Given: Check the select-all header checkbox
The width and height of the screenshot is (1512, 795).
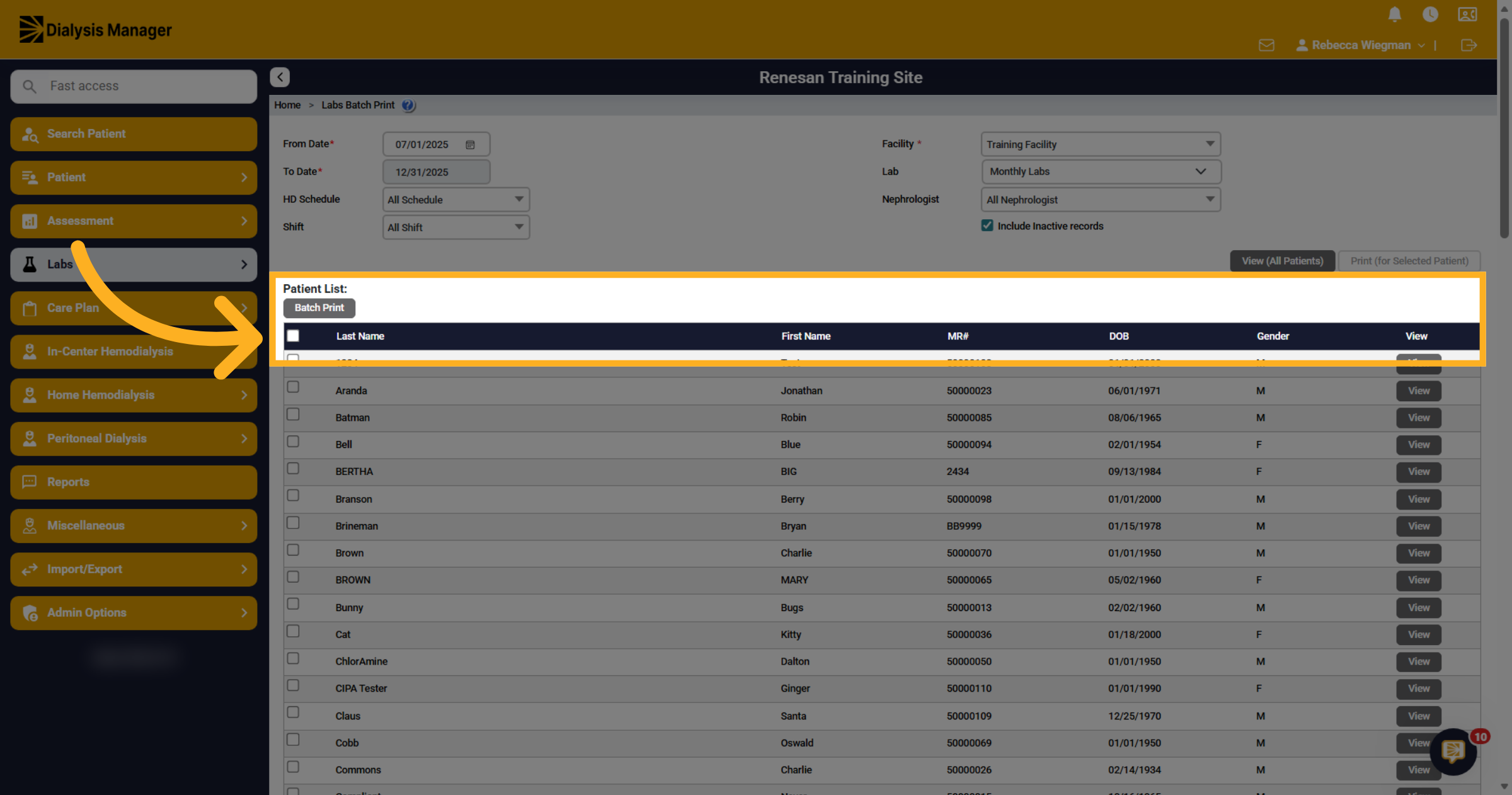Looking at the screenshot, I should click(293, 336).
